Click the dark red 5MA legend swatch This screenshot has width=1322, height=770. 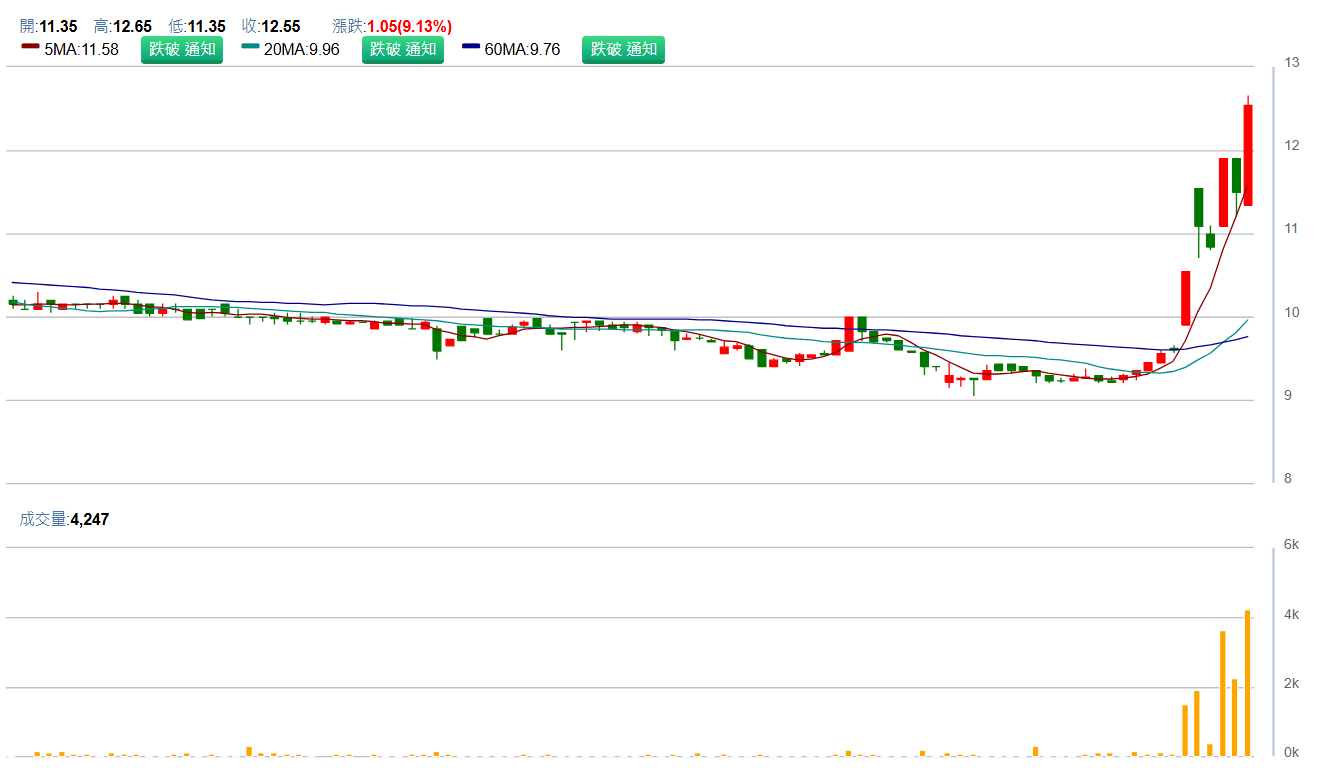(x=30, y=46)
